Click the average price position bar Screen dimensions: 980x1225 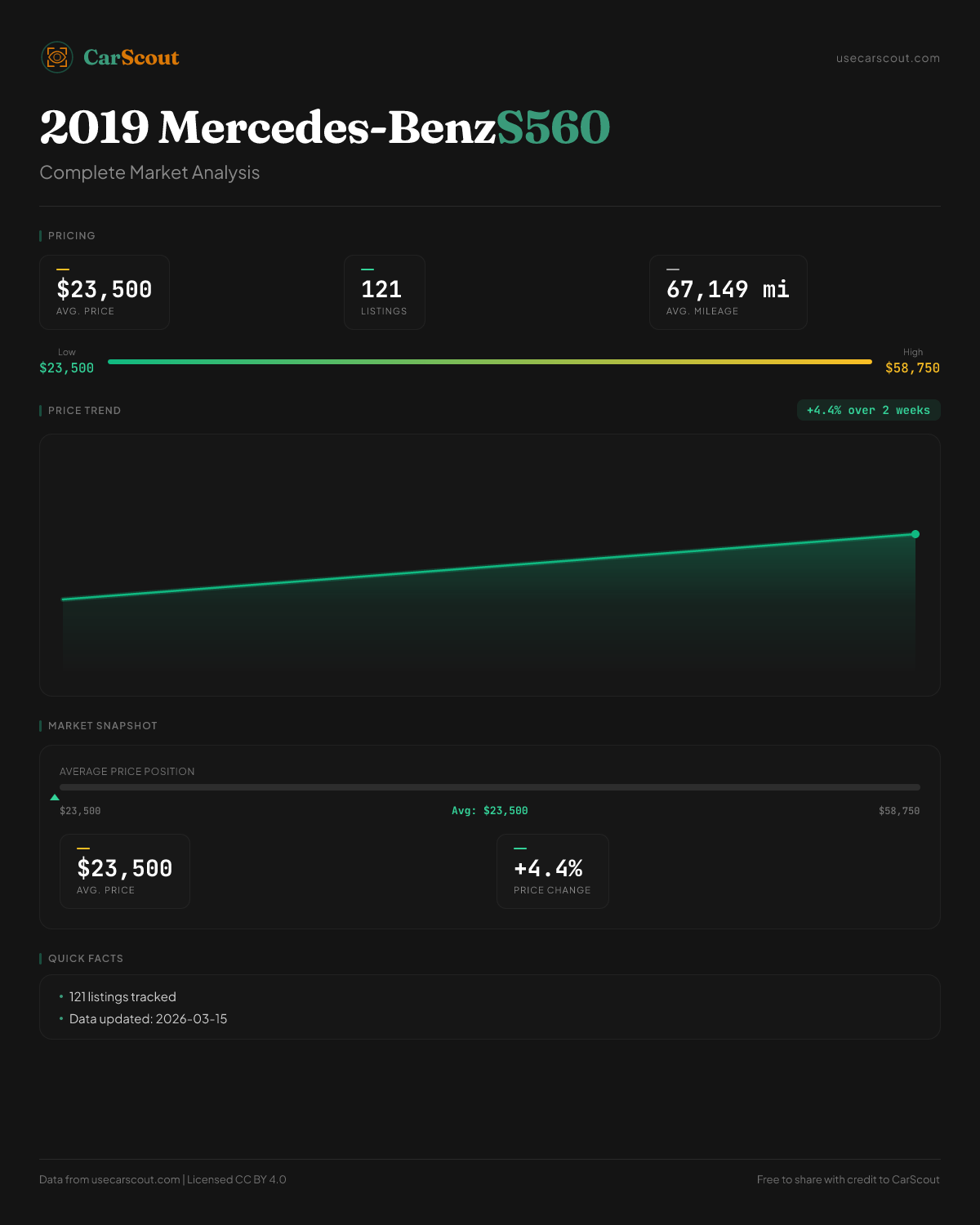490,787
